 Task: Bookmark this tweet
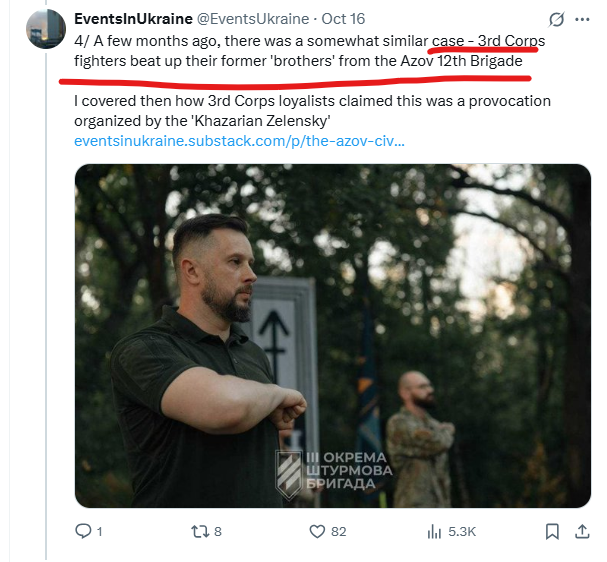click(551, 532)
